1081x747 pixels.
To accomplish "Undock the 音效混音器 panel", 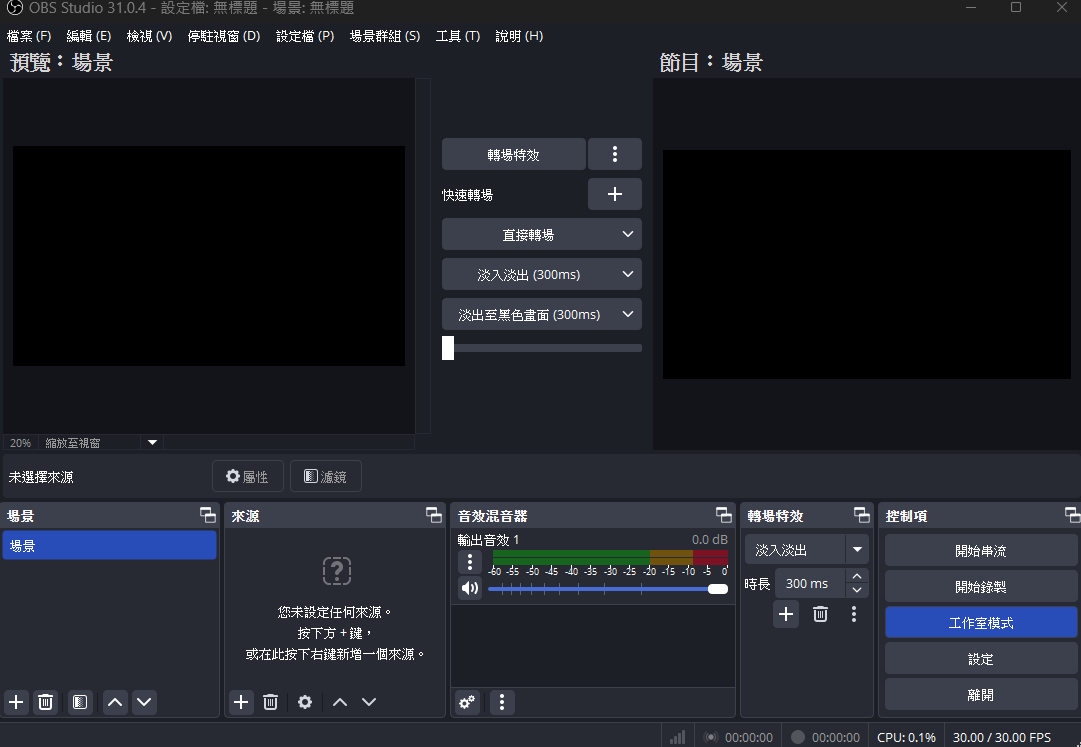I will (724, 515).
